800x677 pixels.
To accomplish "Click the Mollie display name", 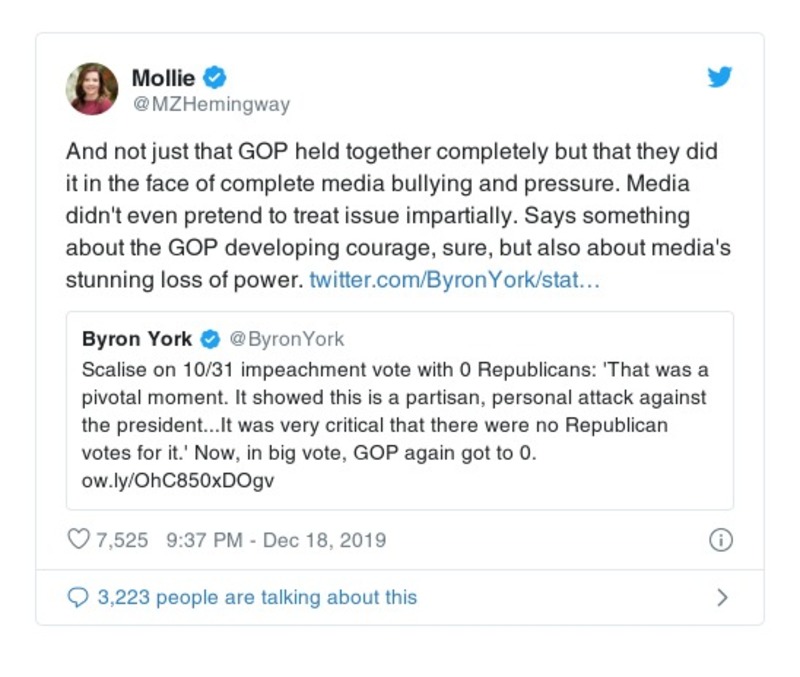I will tap(163, 77).
